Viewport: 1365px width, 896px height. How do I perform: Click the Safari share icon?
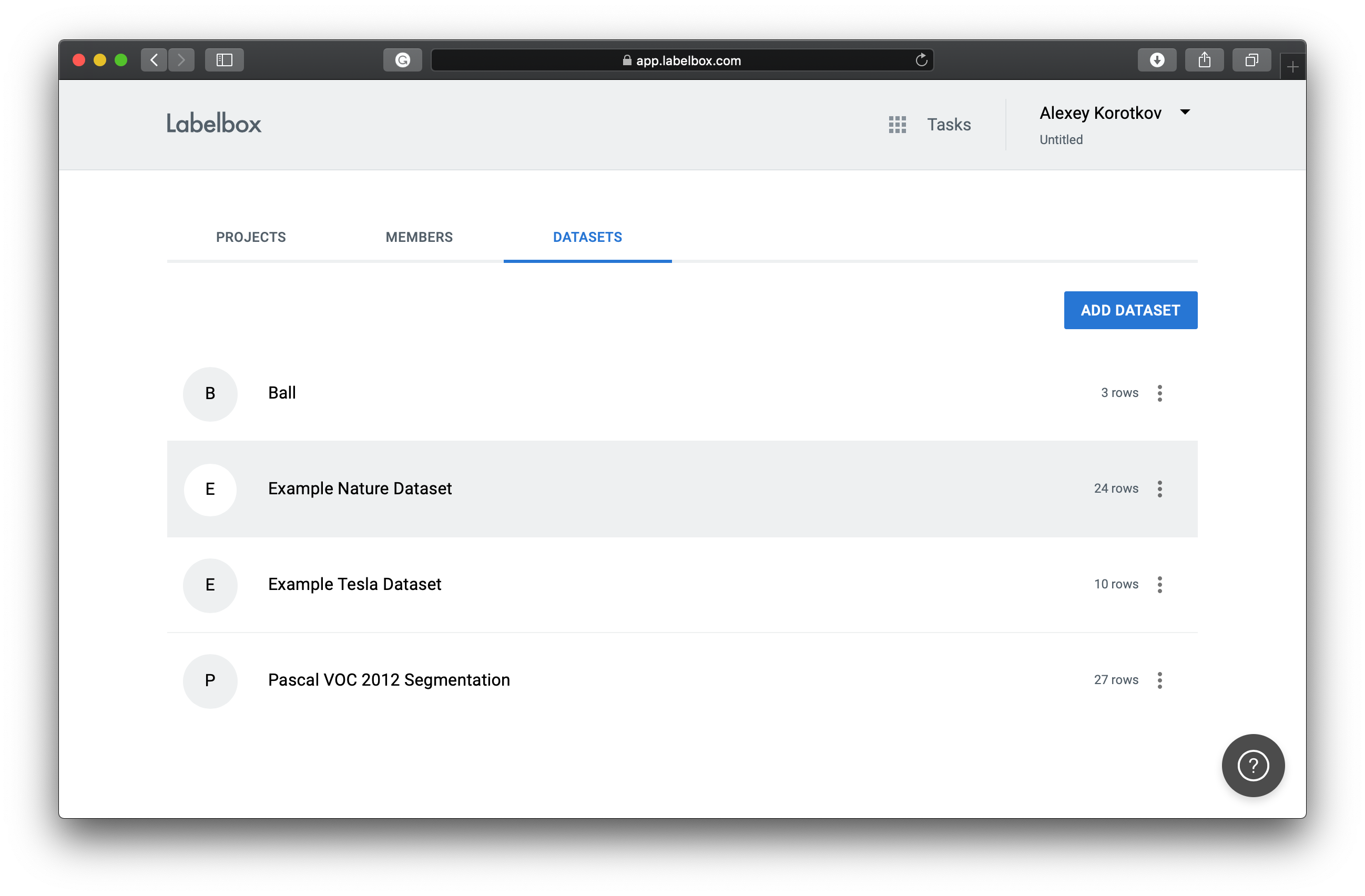1204,60
